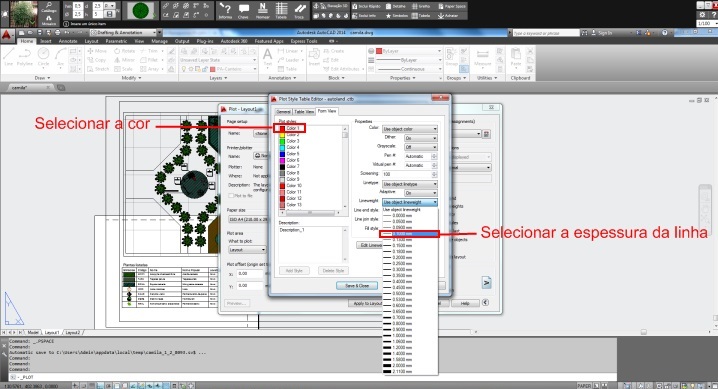Select the Arc tool
This screenshot has height=389, width=718.
click(x=60, y=56)
